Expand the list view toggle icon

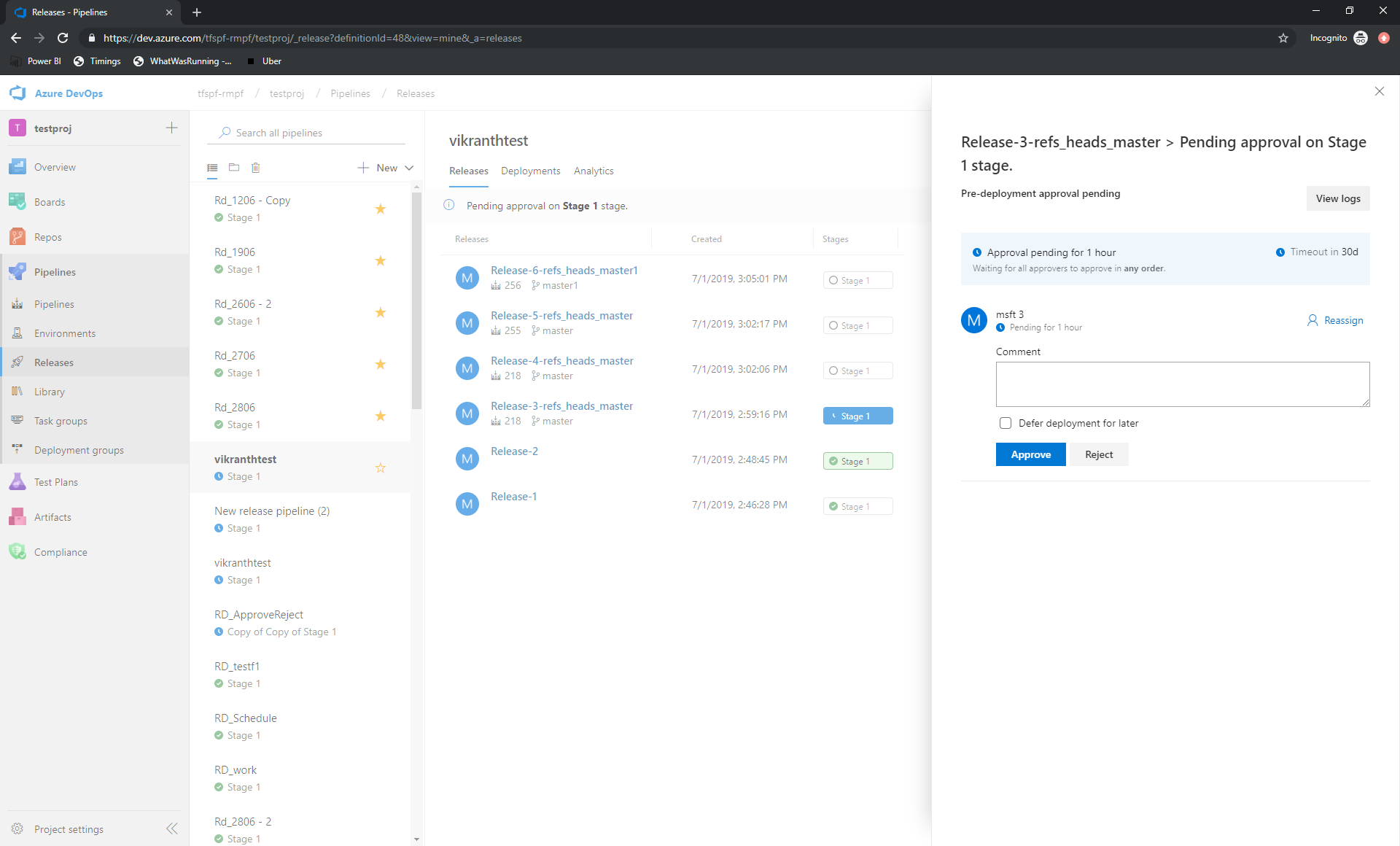click(212, 167)
